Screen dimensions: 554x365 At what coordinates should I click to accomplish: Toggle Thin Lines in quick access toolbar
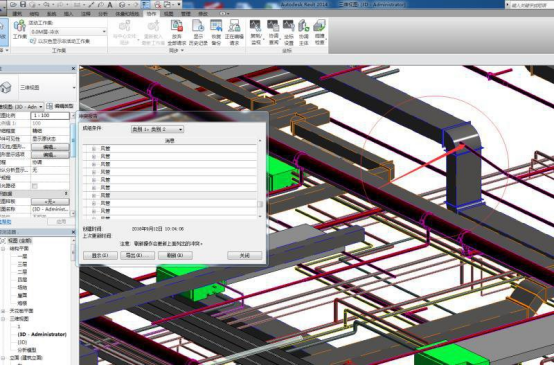pos(146,4)
